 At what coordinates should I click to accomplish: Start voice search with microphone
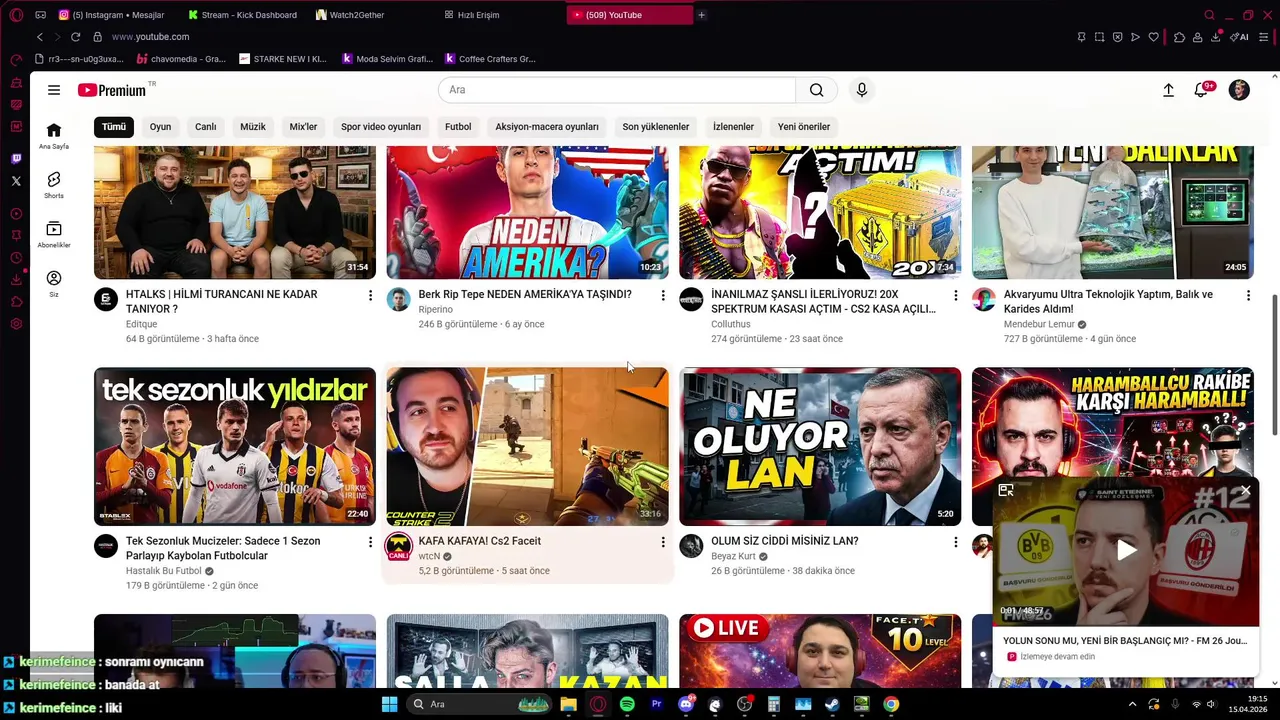point(862,90)
